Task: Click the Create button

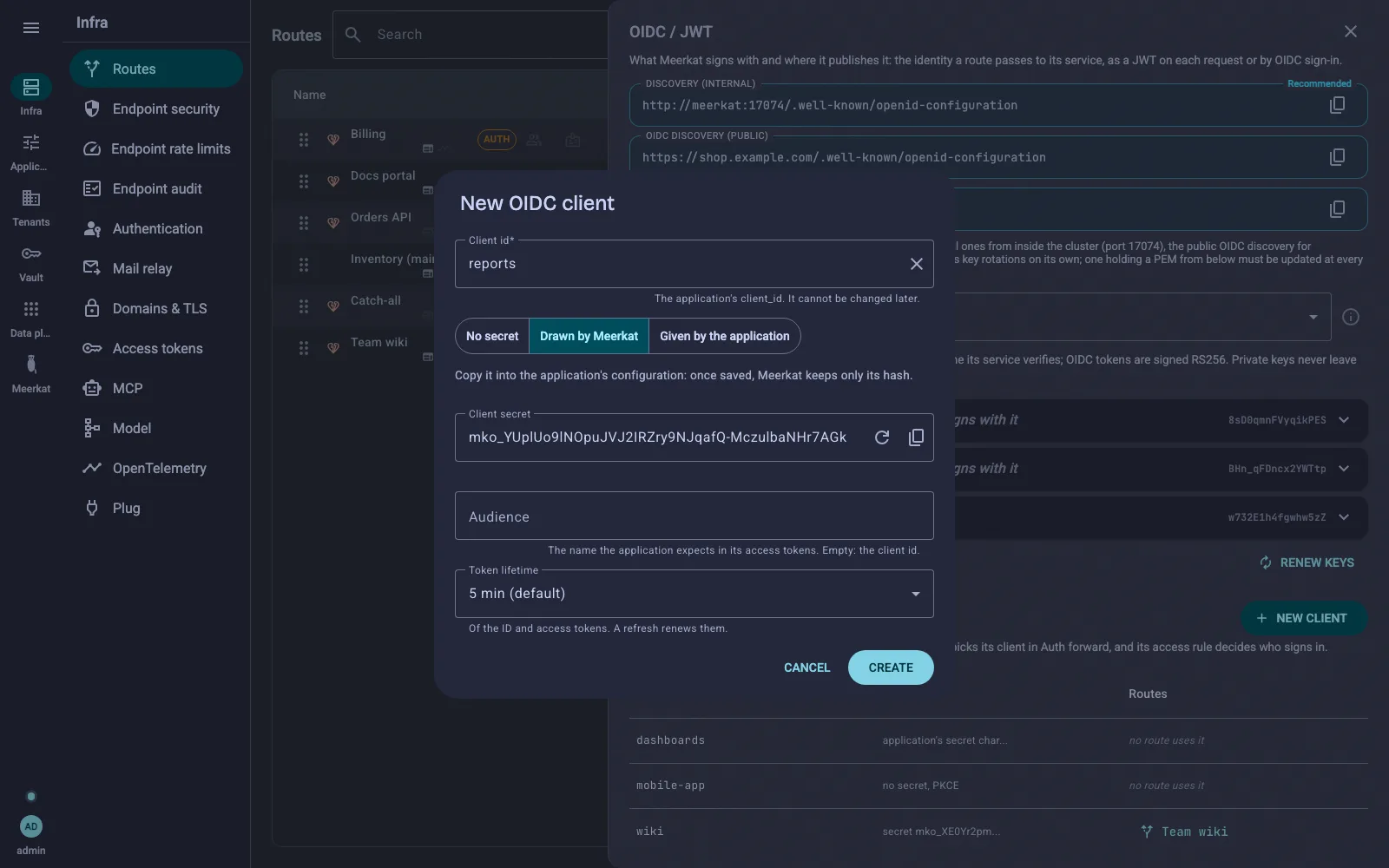Action: pos(891,667)
